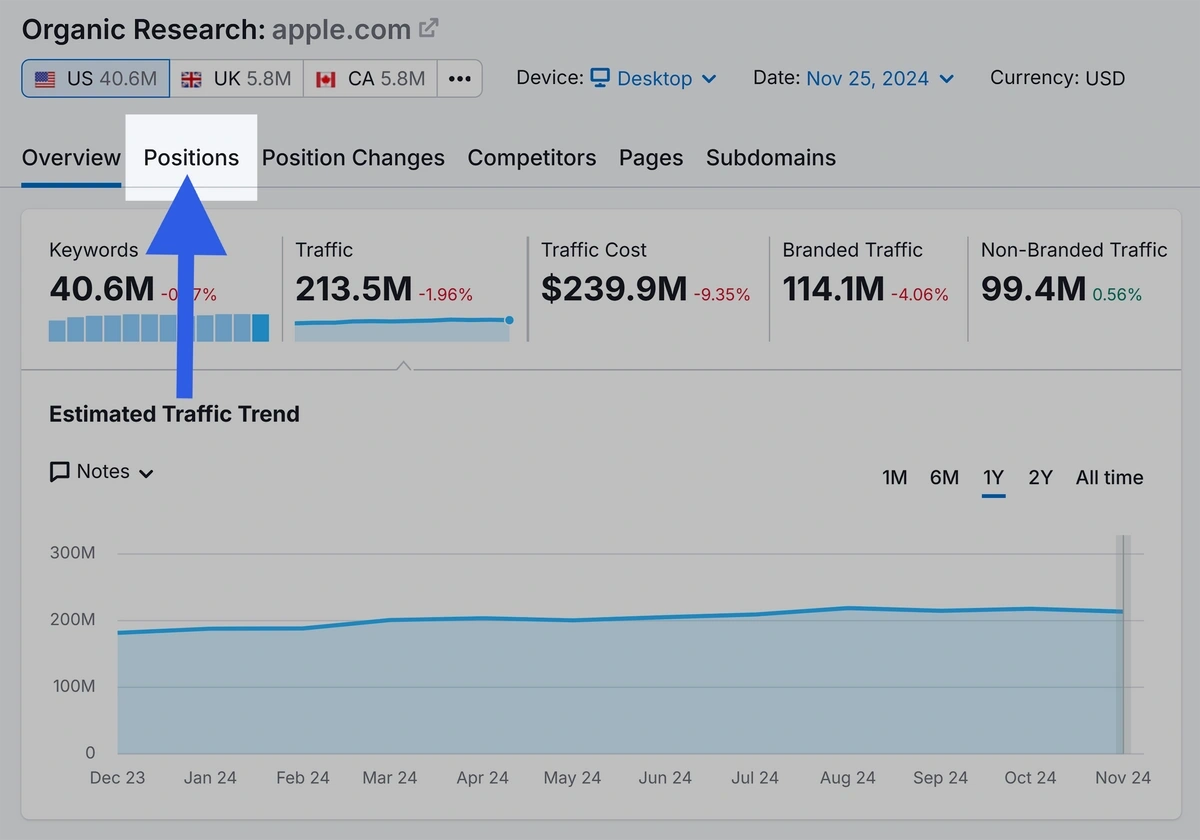Set chart range to 2Y

1041,478
